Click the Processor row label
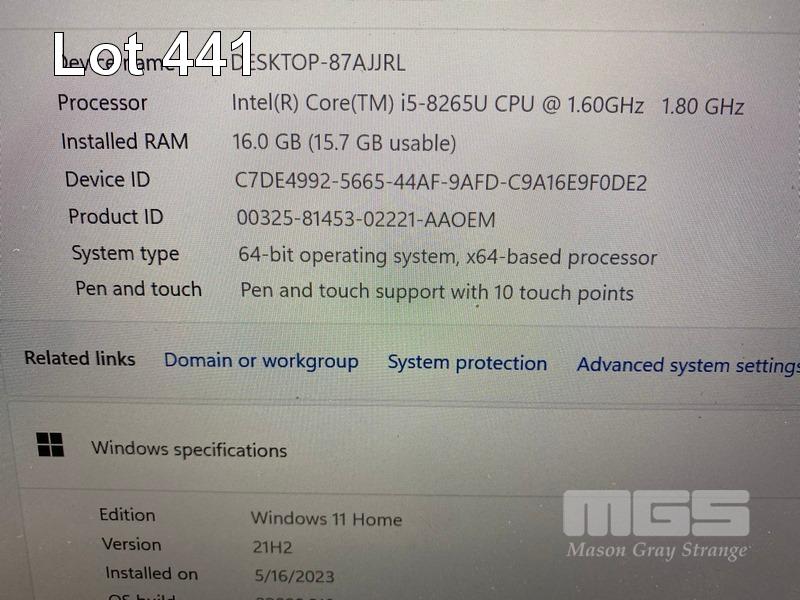Viewport: 800px width, 600px height. point(102,103)
